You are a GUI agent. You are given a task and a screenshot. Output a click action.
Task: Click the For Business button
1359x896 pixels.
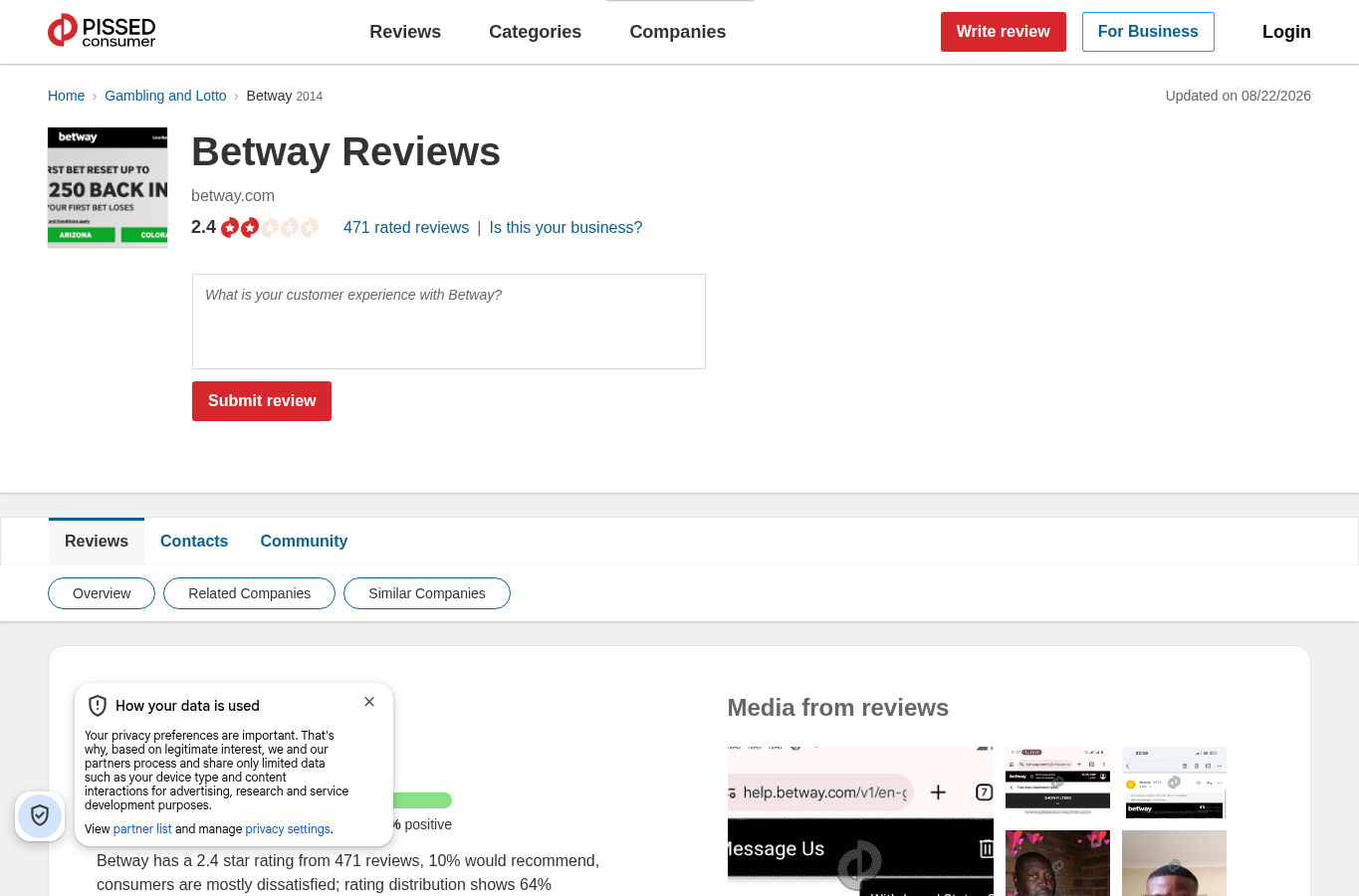point(1148,32)
